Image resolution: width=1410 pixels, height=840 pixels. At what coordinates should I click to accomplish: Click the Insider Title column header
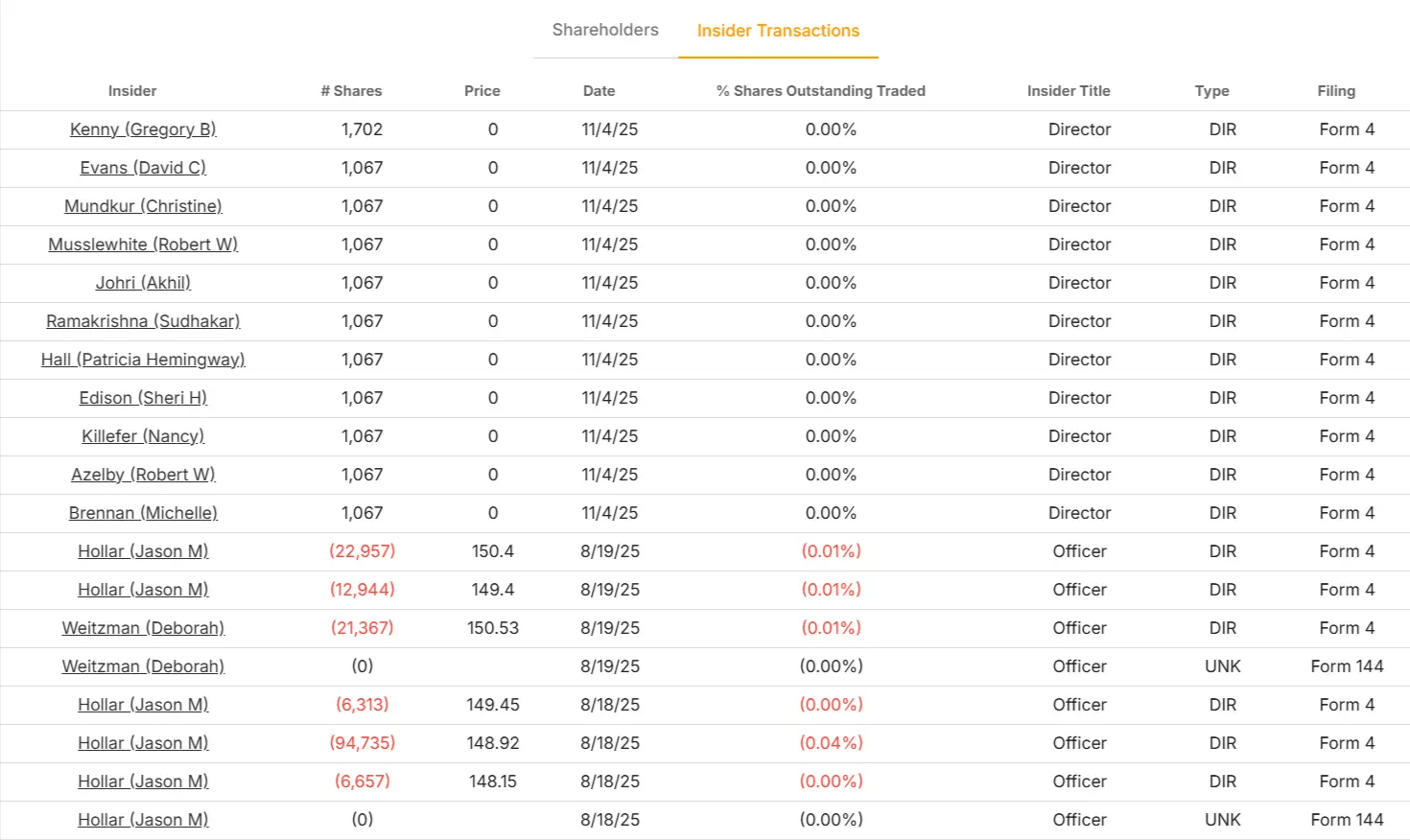coord(1068,91)
